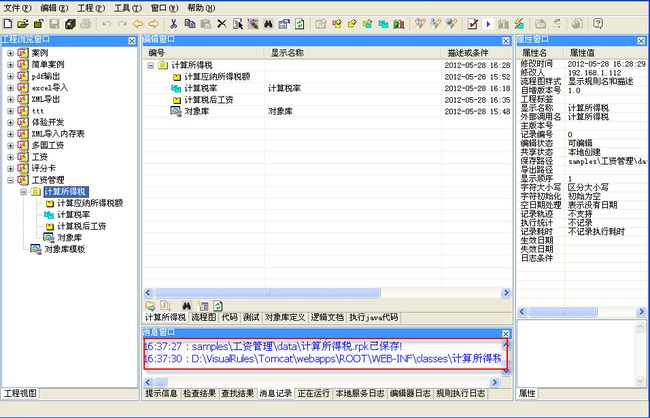Collapse 计算所得税 row in editor window

tap(150, 65)
